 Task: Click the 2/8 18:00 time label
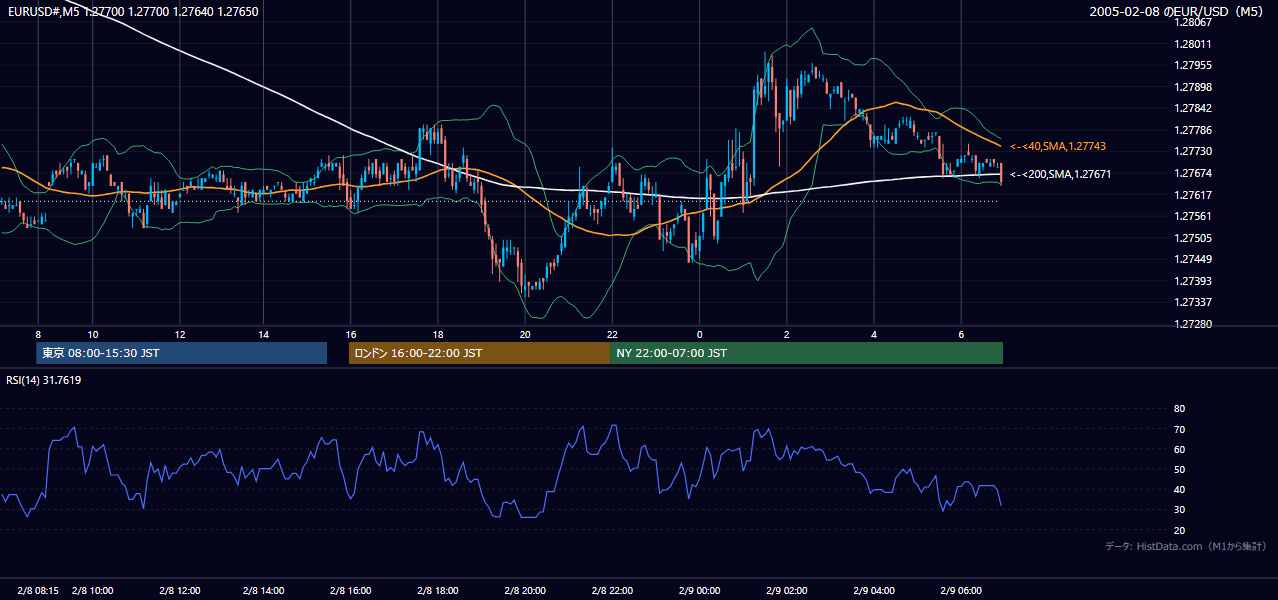click(438, 590)
